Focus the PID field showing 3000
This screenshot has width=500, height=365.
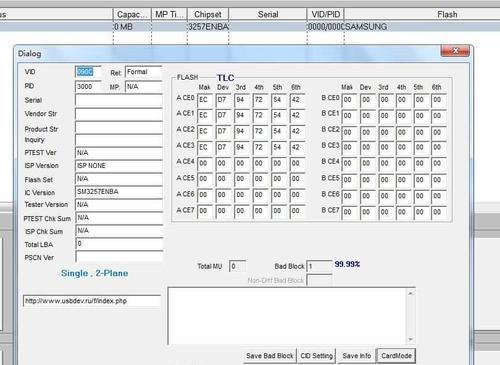click(x=88, y=87)
